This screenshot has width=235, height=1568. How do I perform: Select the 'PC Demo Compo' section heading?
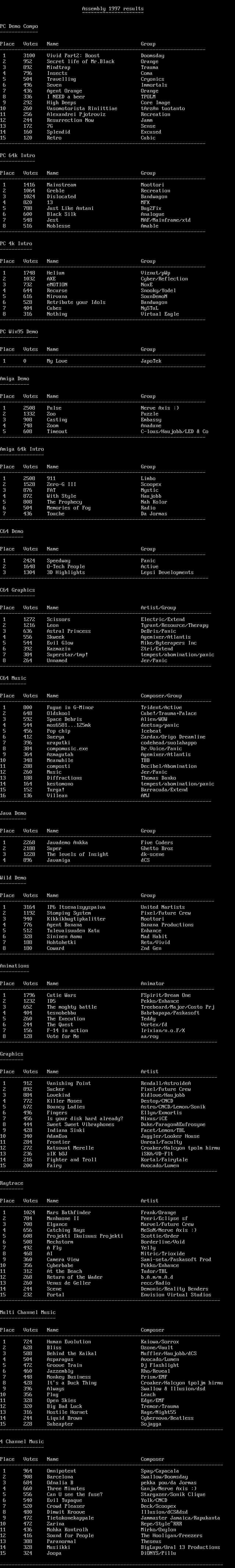(19, 27)
